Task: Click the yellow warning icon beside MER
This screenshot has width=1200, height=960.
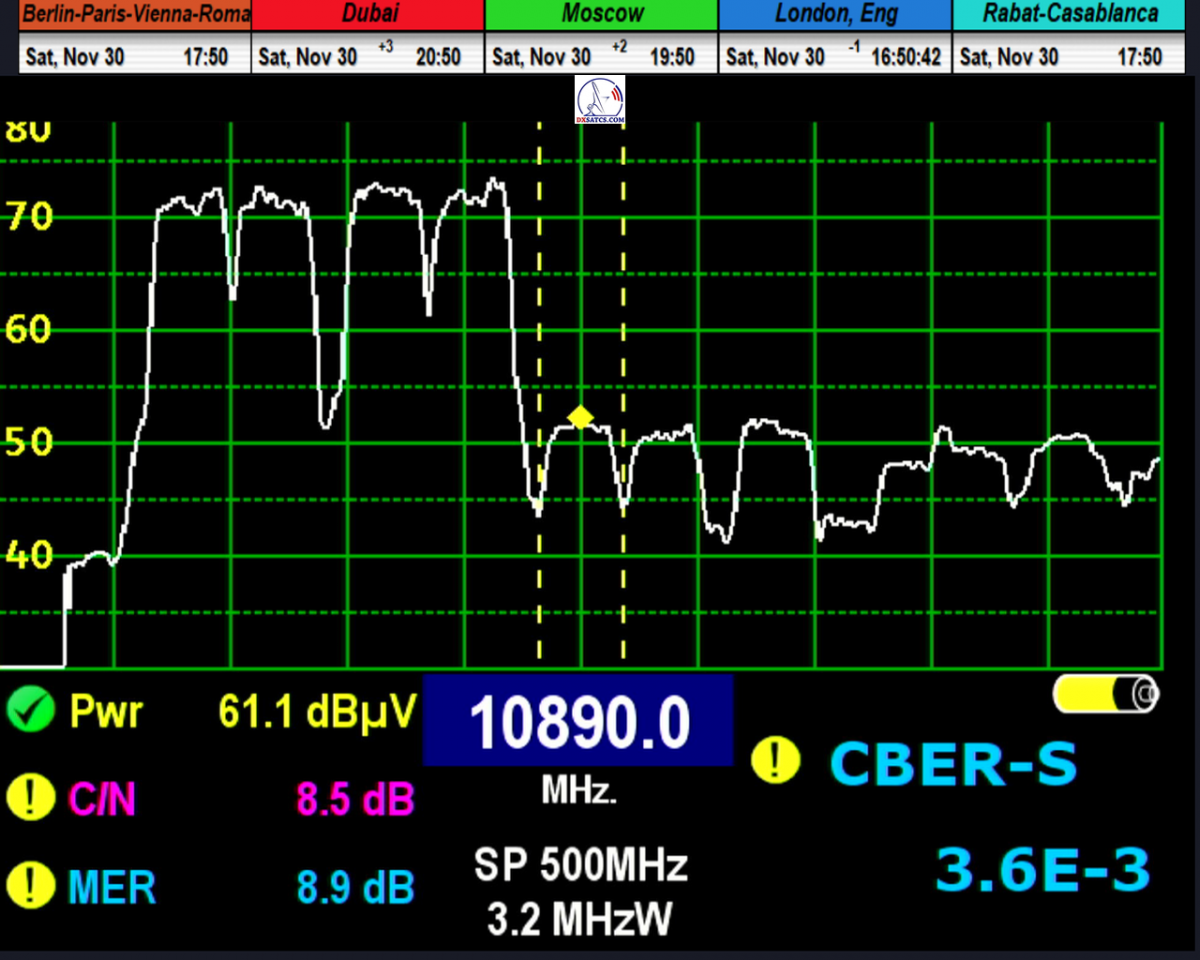Action: click(29, 885)
